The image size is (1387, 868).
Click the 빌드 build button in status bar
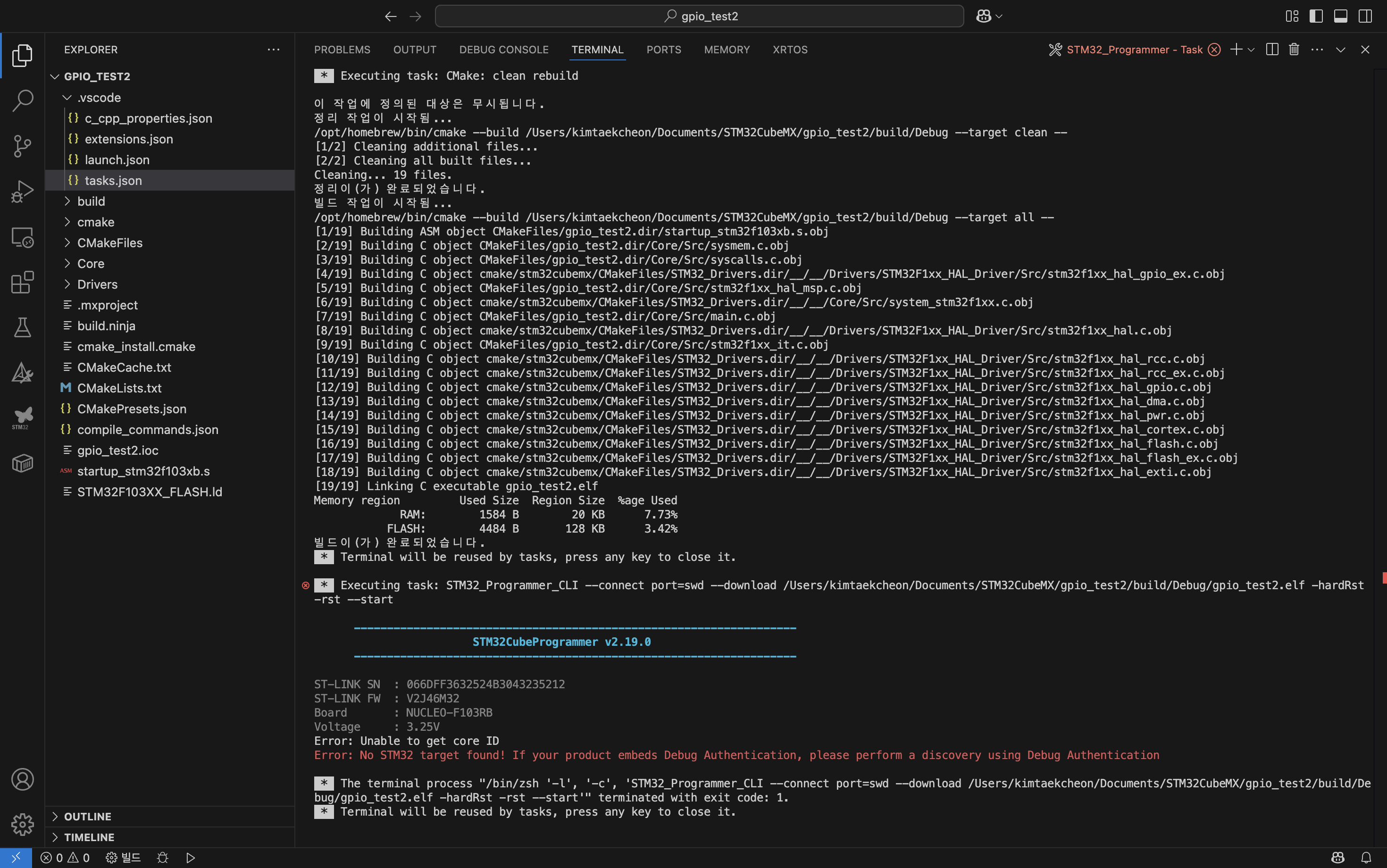[124, 857]
